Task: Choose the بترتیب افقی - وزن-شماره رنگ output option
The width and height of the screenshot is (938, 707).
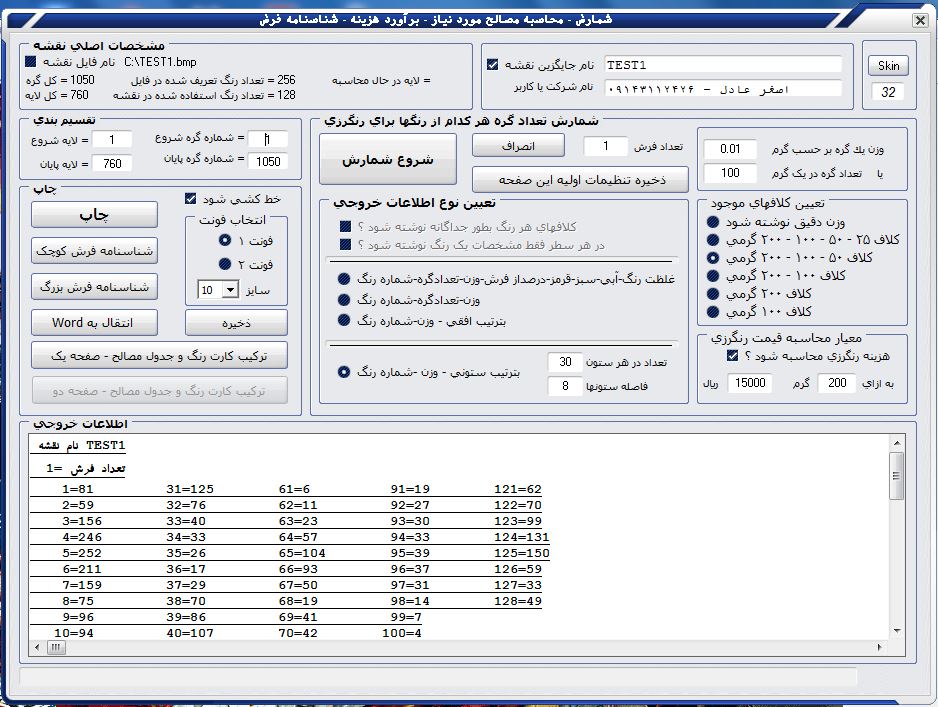Action: click(x=345, y=321)
